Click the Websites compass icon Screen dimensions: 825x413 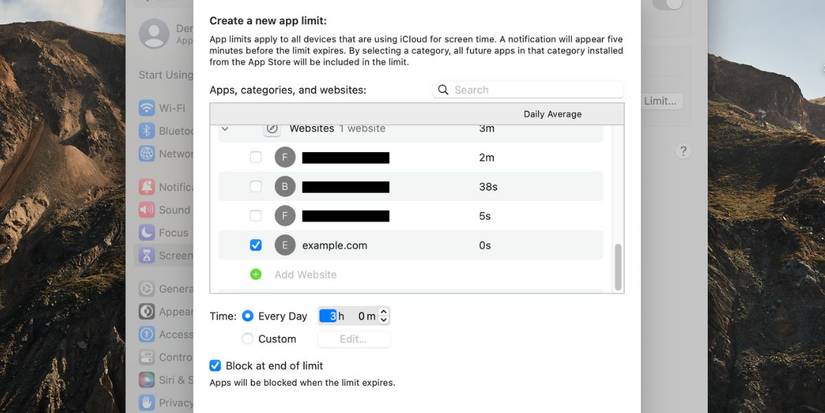[272, 129]
